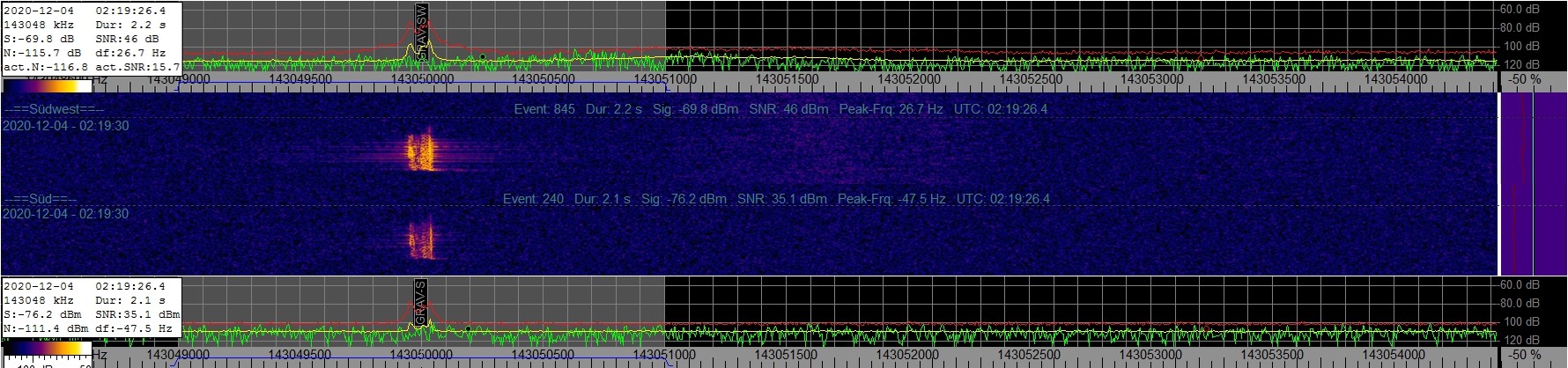Click the GRAVES-S marker in bottom spectrum
Screen dimensions: 1568x368
[x=420, y=303]
